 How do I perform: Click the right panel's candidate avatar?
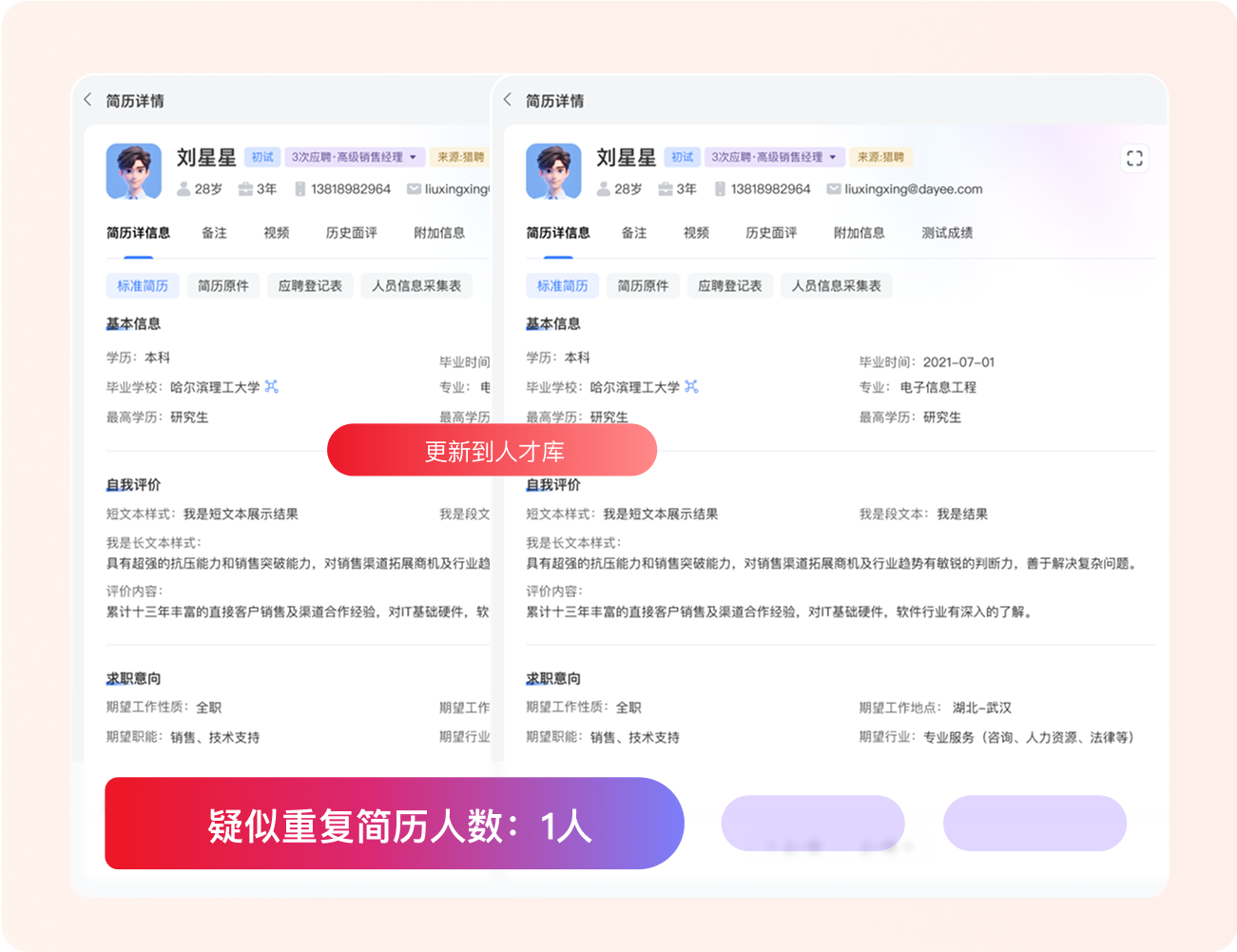click(553, 171)
